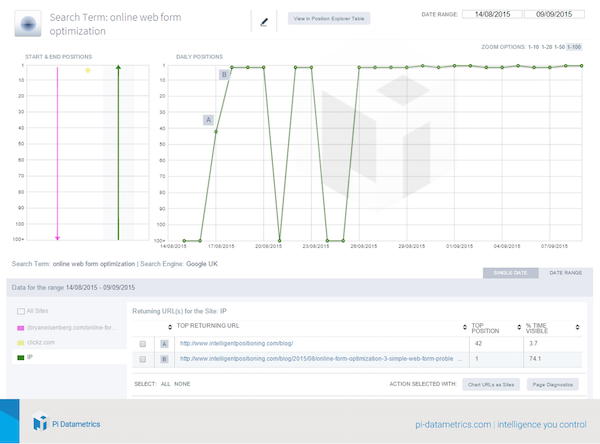Open intelligentpositioning.com/blog/ URL link
The image size is (600, 444).
tap(236, 343)
